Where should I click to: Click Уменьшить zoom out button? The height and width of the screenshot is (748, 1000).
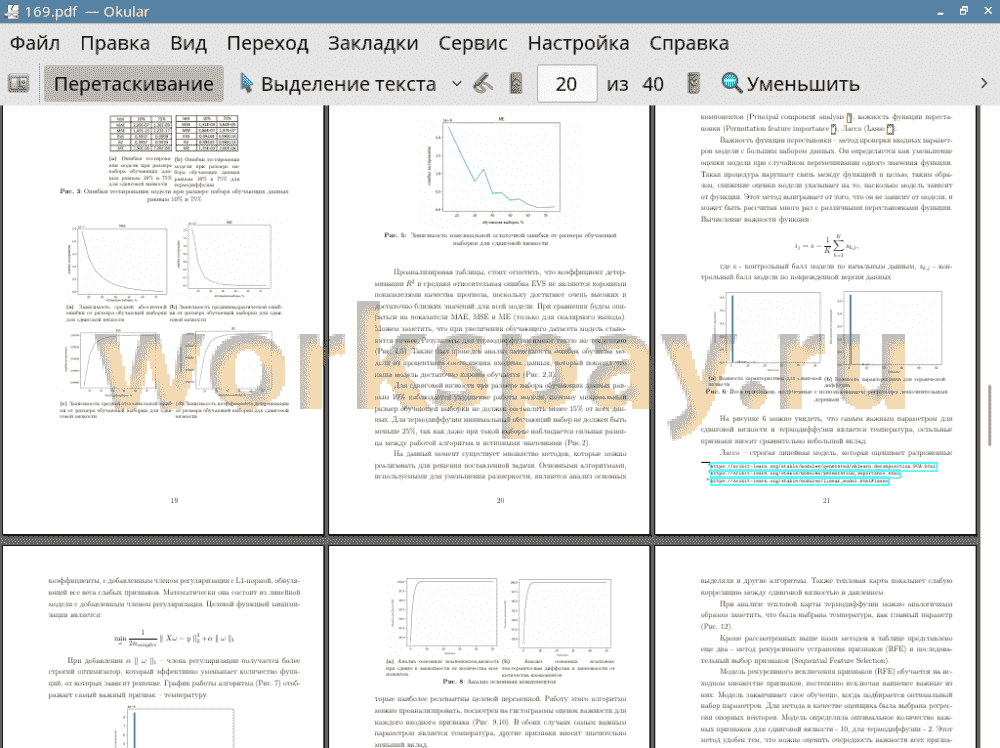(x=791, y=84)
